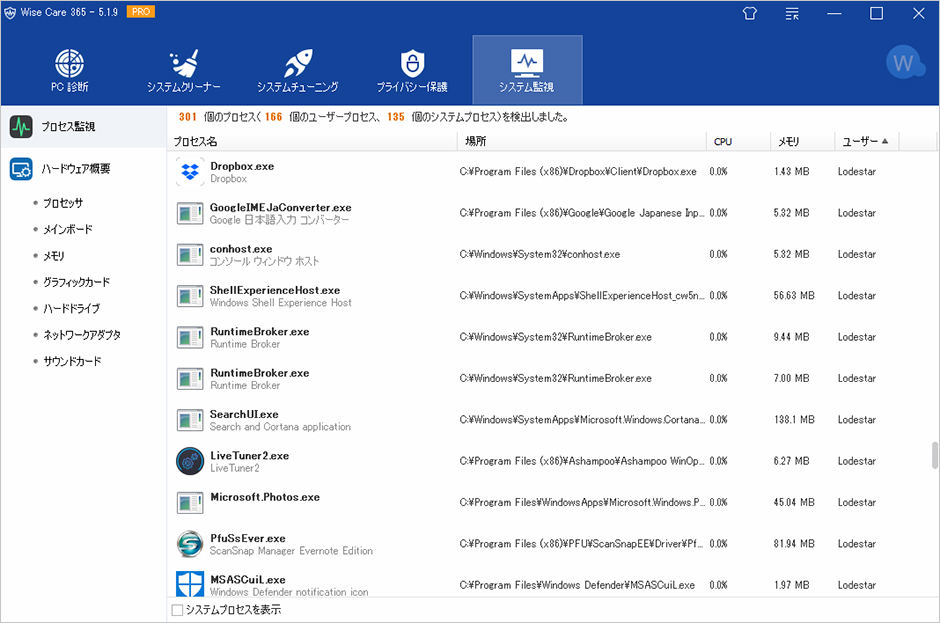Screen dimensions: 940x623
Task: Click the 81.94 MB memory value
Action: pos(794,544)
